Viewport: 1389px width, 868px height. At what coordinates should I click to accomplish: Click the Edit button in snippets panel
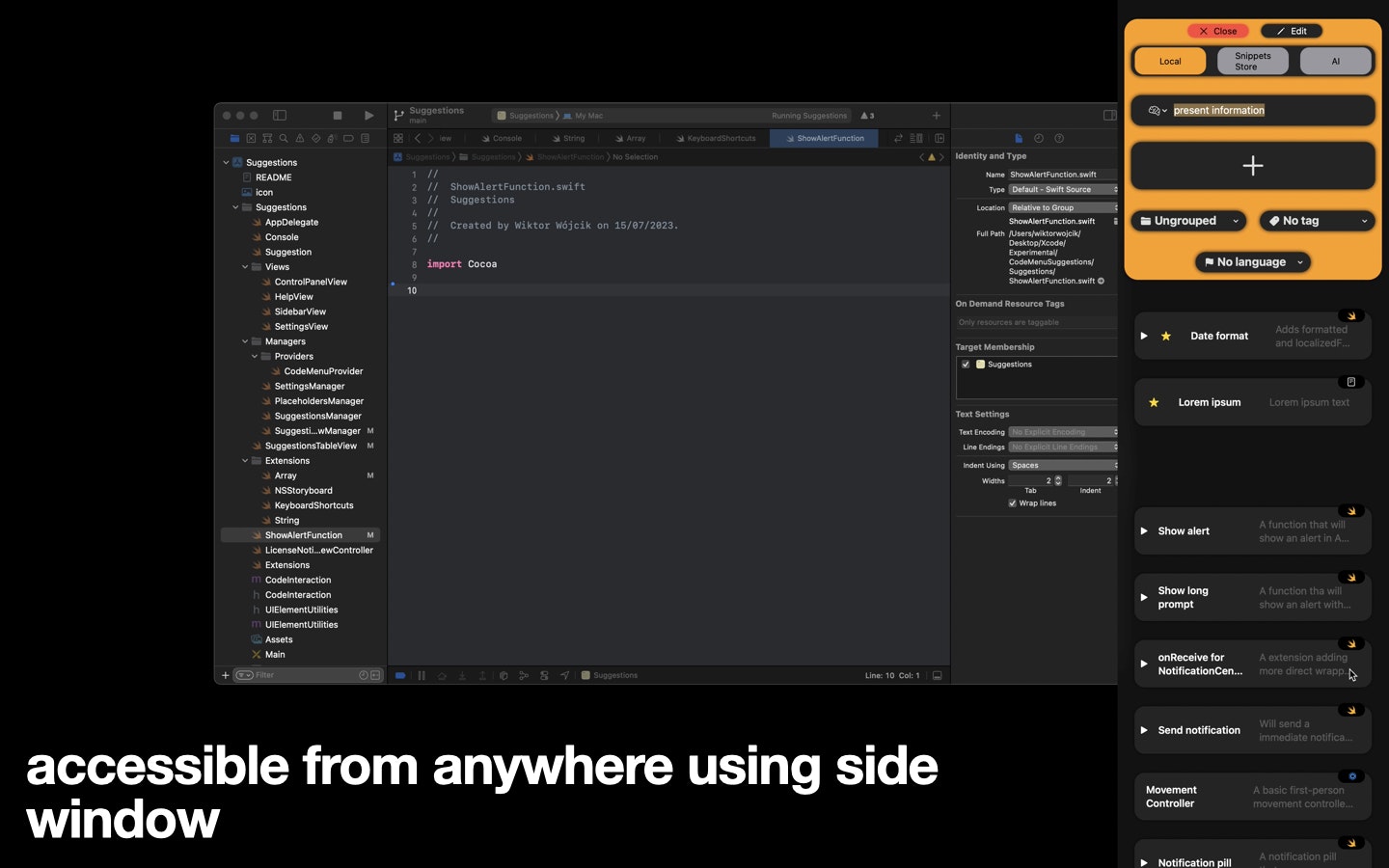(x=1293, y=31)
